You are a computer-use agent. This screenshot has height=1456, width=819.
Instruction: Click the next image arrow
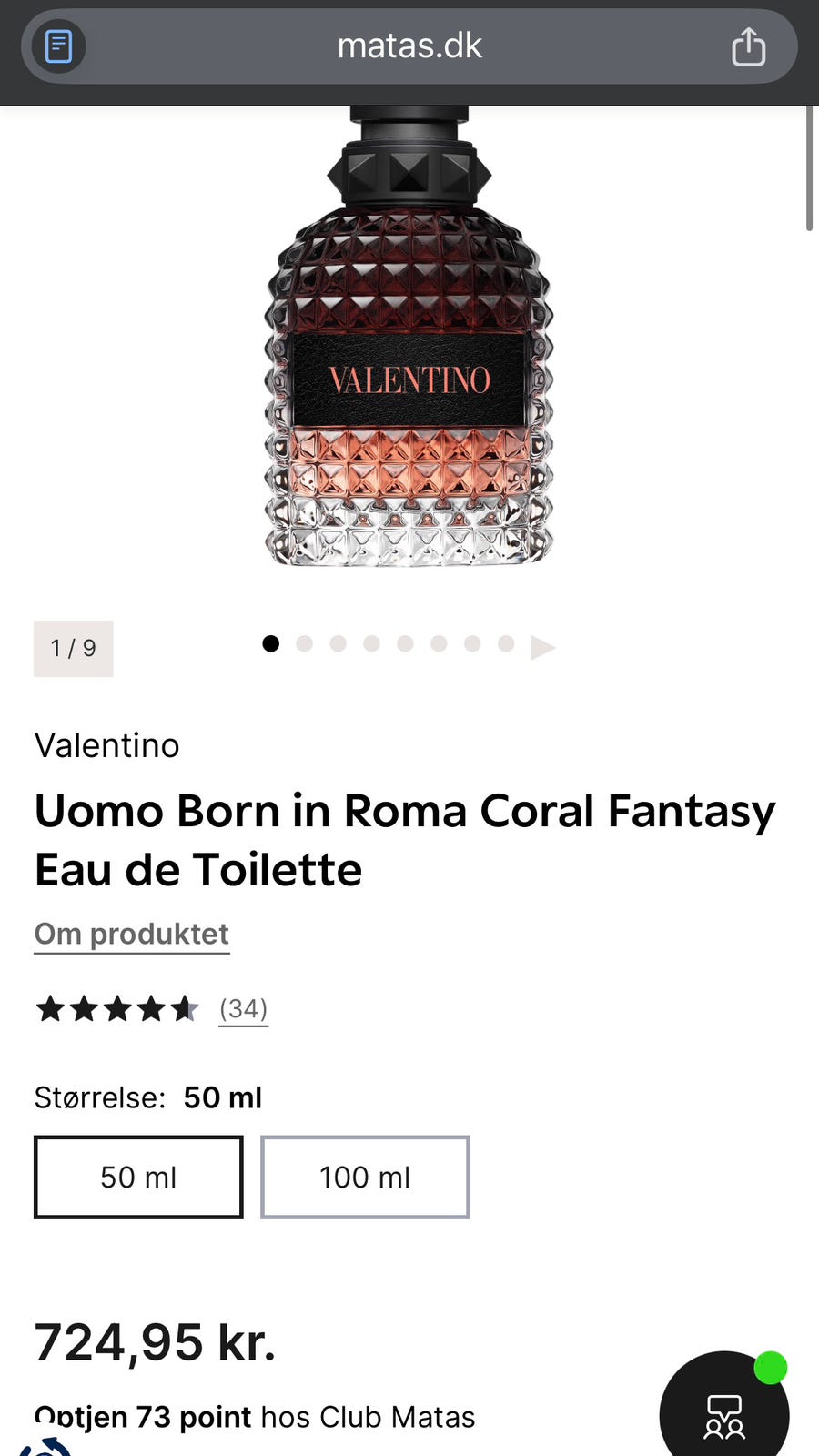[x=543, y=647]
